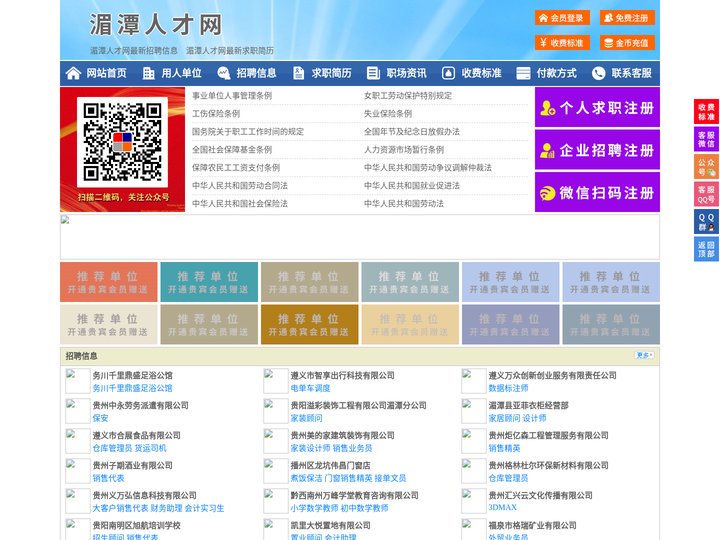Click the dark-gold 推荐单位 tile
The width and height of the screenshot is (720, 540).
309,324
